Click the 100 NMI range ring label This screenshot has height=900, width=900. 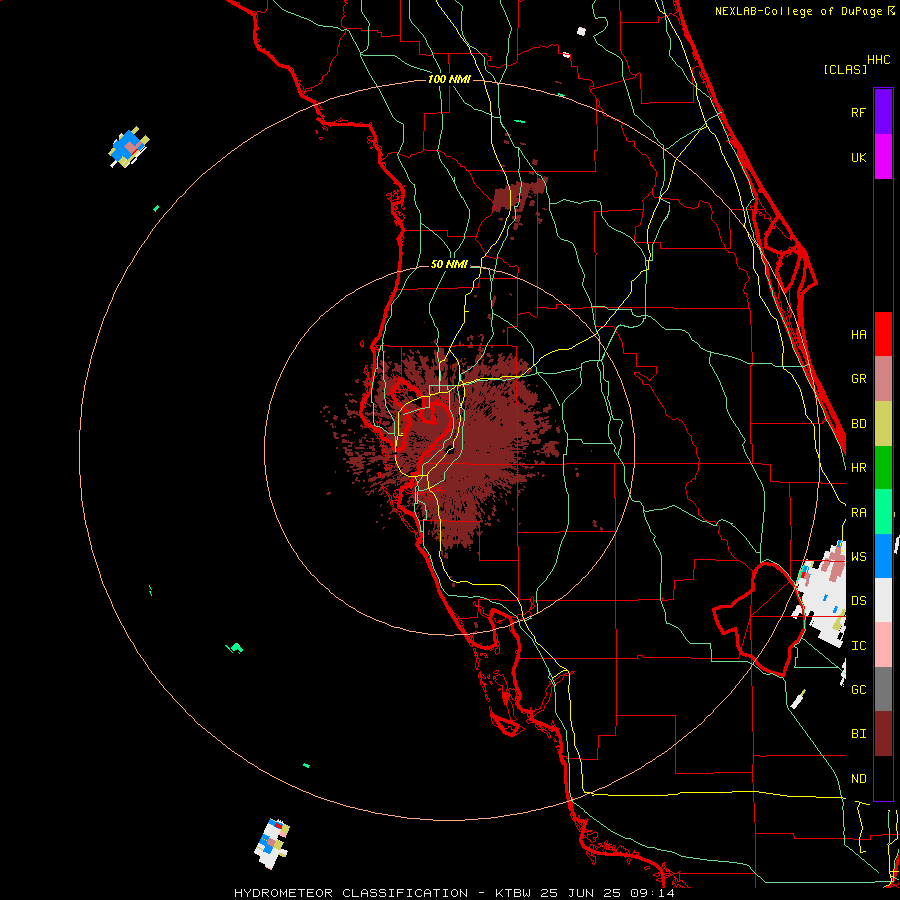pos(449,79)
